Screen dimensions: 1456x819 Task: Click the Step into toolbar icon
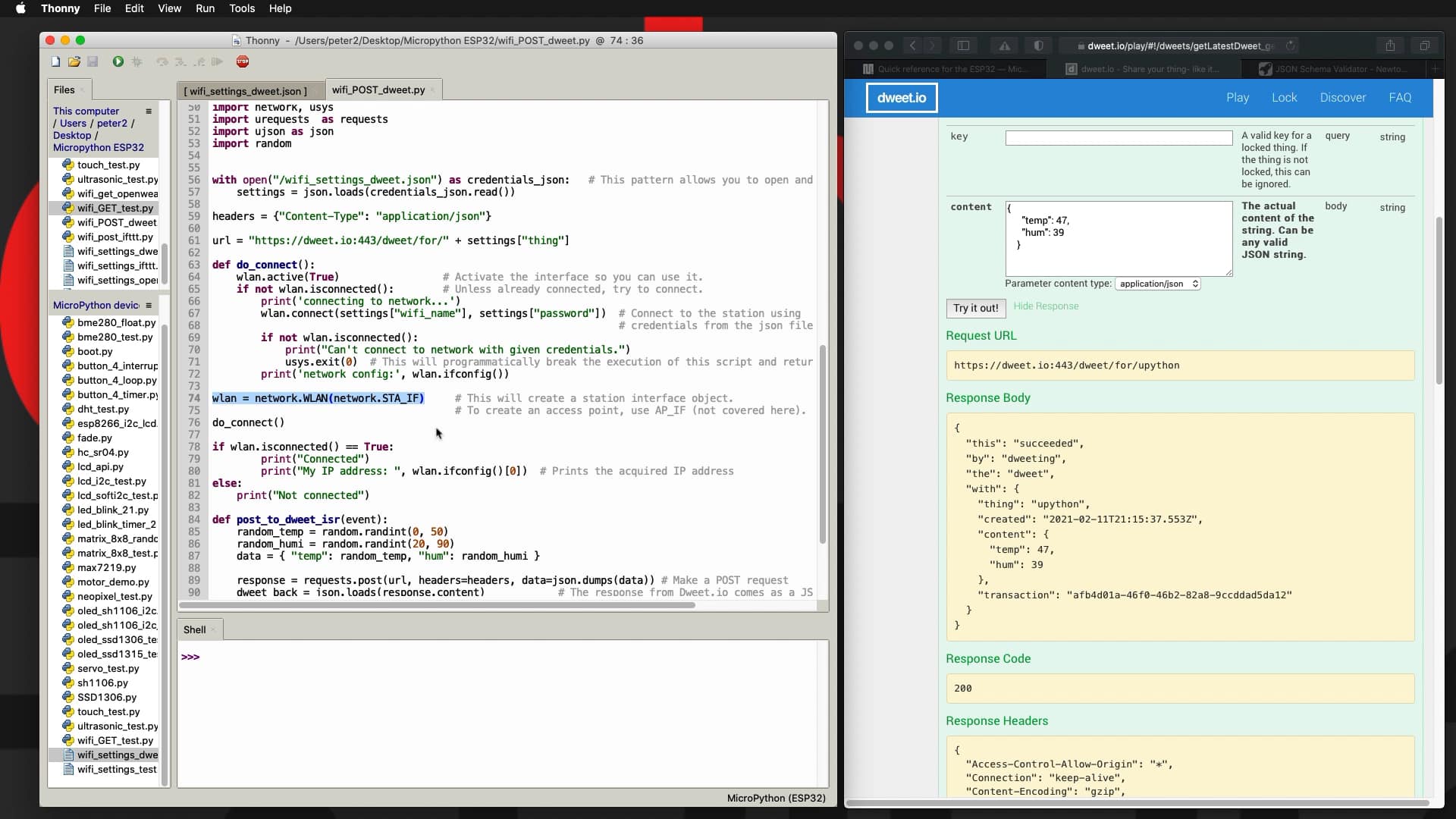pyautogui.click(x=180, y=61)
